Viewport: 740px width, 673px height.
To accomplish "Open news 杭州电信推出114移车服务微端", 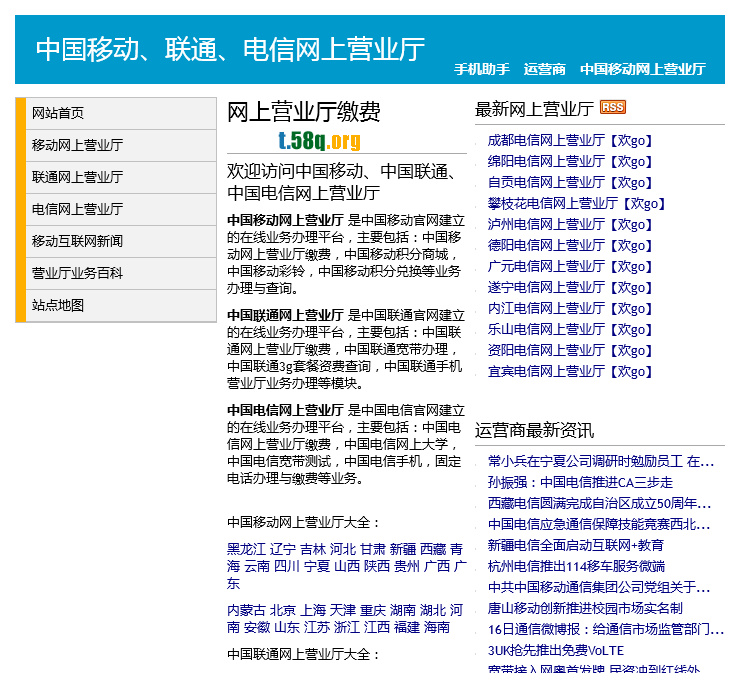I will tap(576, 566).
